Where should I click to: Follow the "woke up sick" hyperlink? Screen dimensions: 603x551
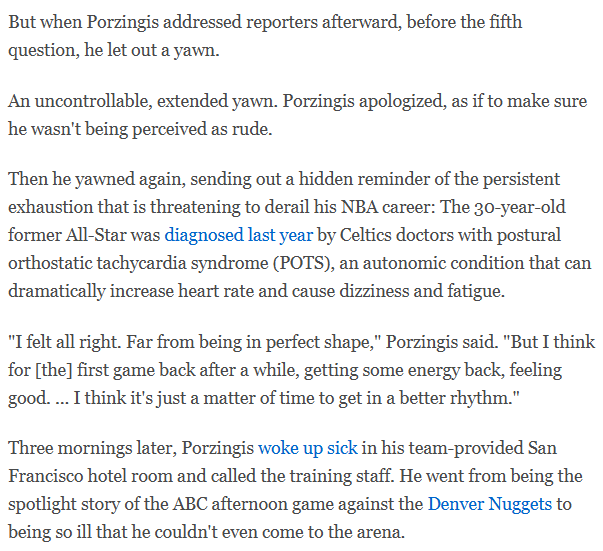[307, 449]
